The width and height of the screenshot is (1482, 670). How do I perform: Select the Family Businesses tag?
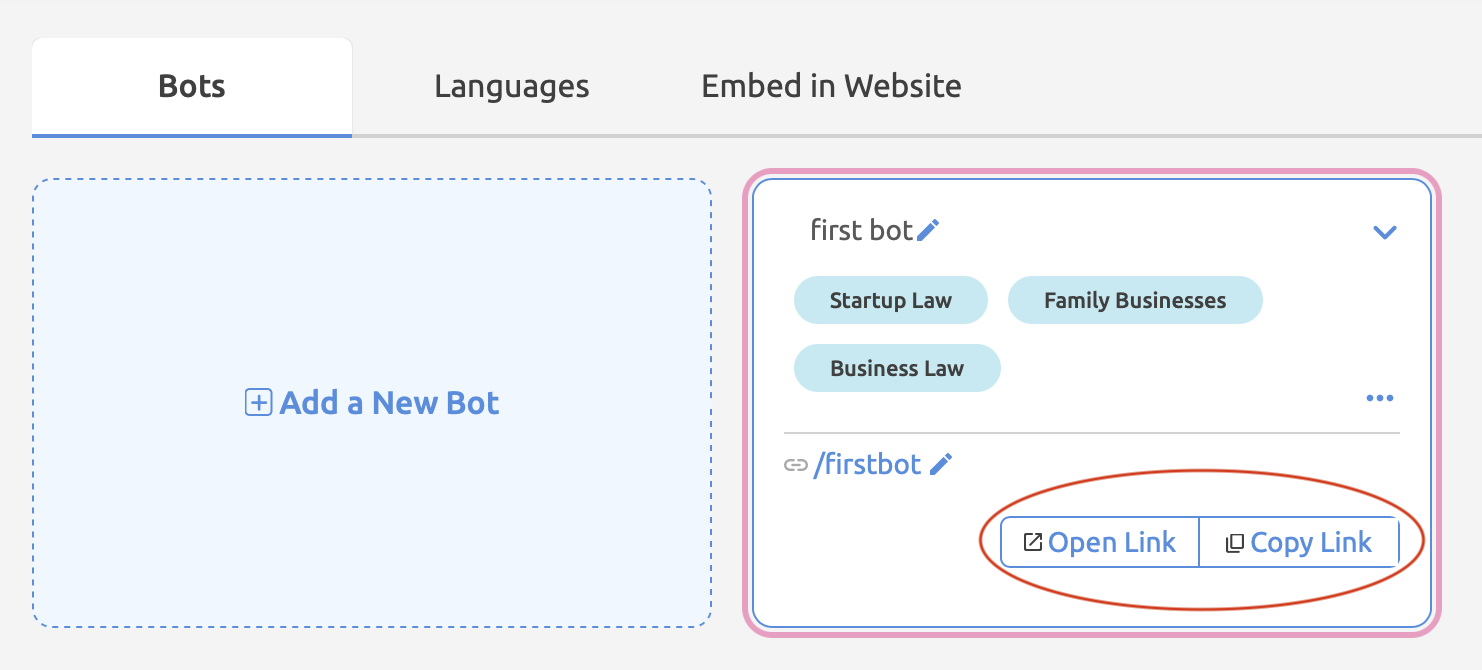(x=1134, y=300)
